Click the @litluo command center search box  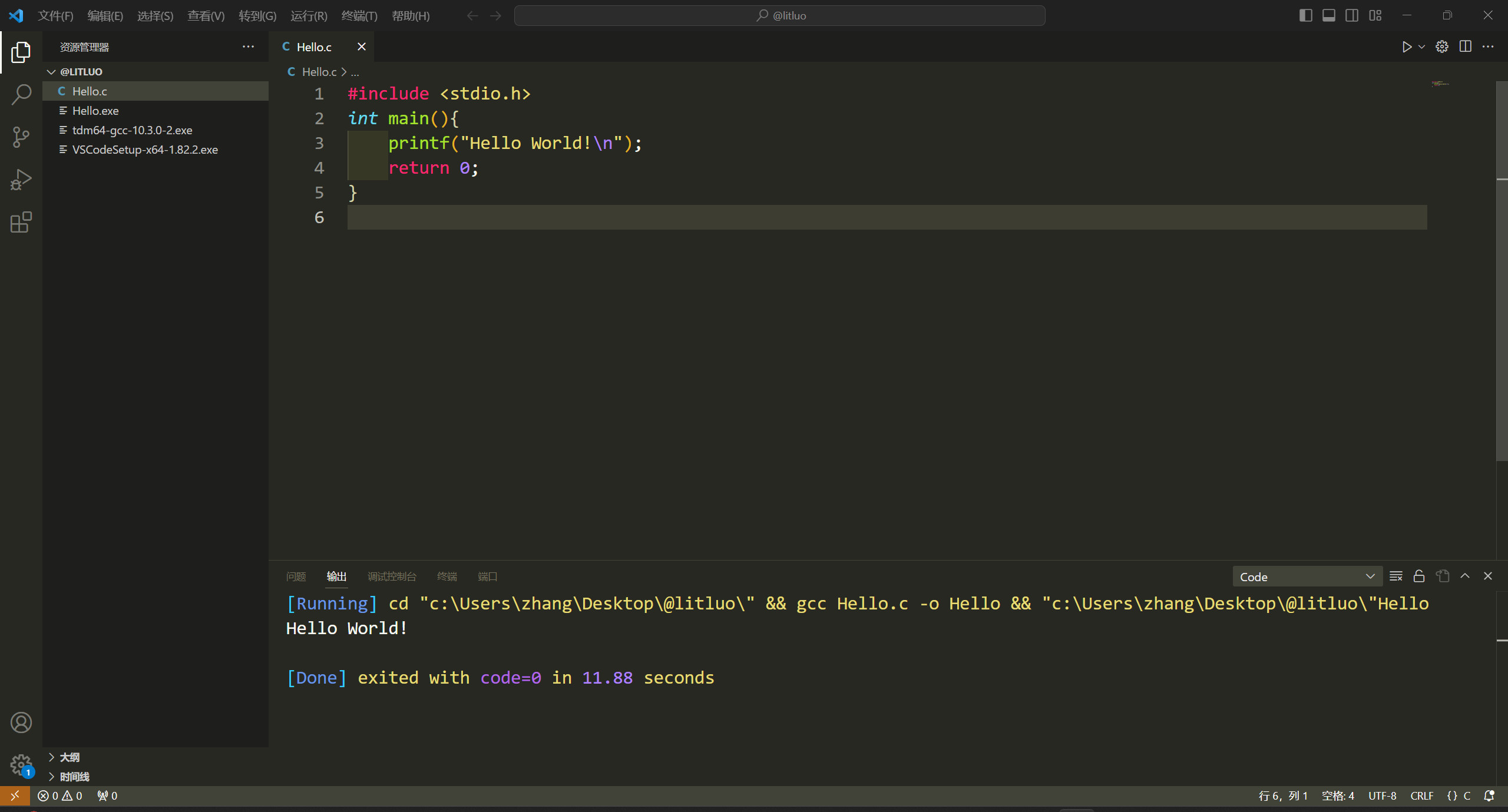pyautogui.click(x=780, y=15)
